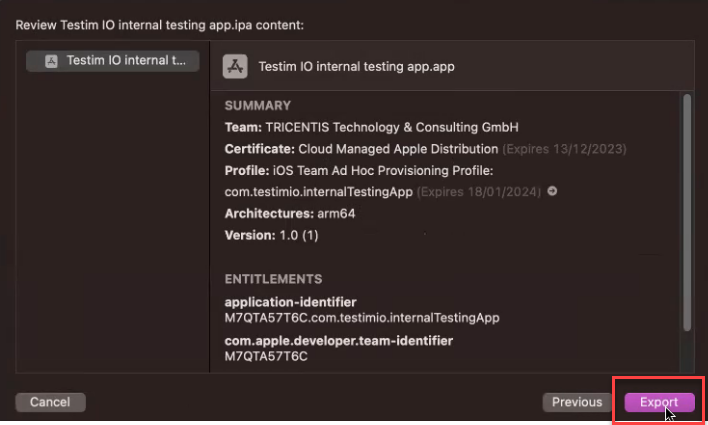Viewport: 708px width, 425px height.
Task: Click the Version 1.0 (1) line
Action: 271,235
